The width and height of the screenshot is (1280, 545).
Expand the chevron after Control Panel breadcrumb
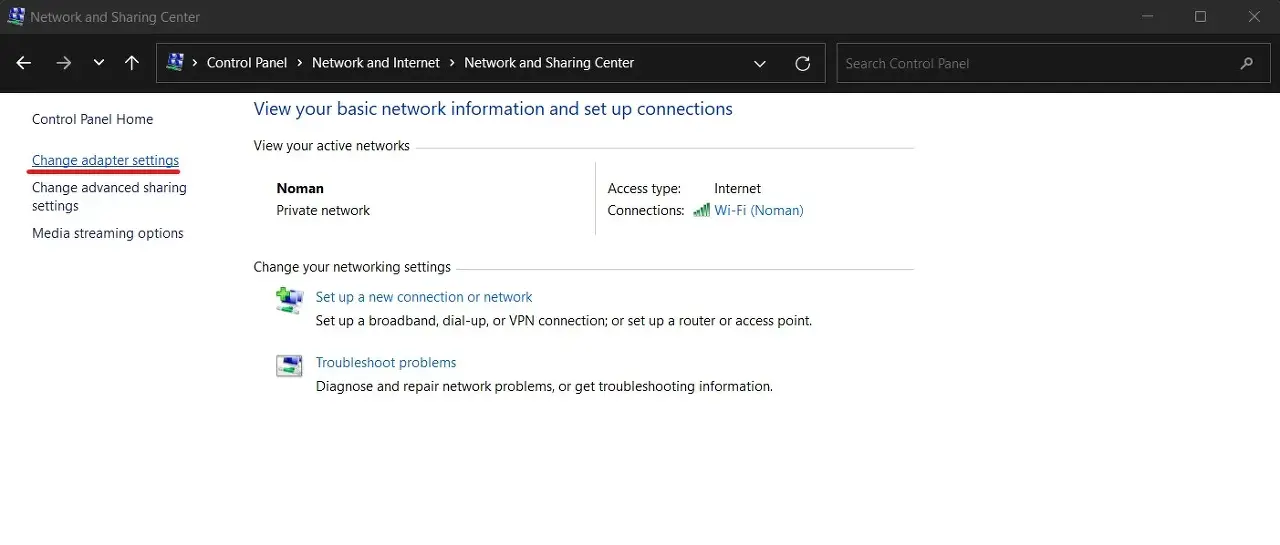(299, 63)
